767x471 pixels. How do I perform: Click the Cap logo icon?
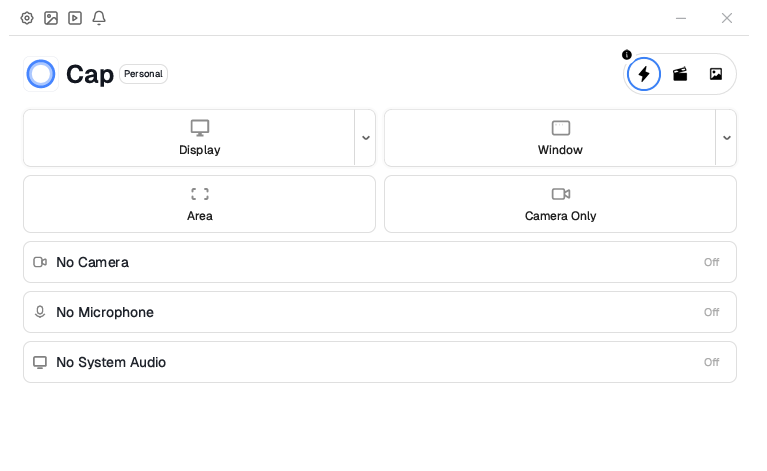(41, 74)
